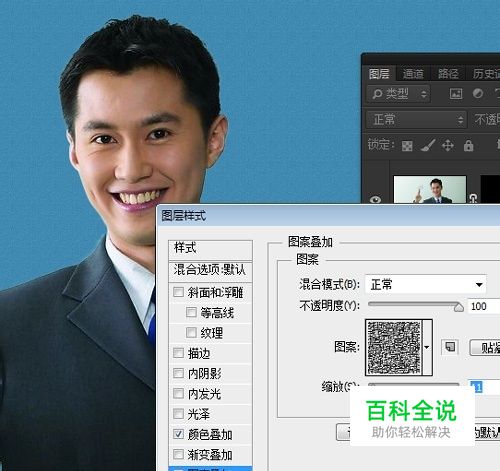This screenshot has width=500, height=471.
Task: Enable the 描边 checkbox
Action: pos(178,353)
